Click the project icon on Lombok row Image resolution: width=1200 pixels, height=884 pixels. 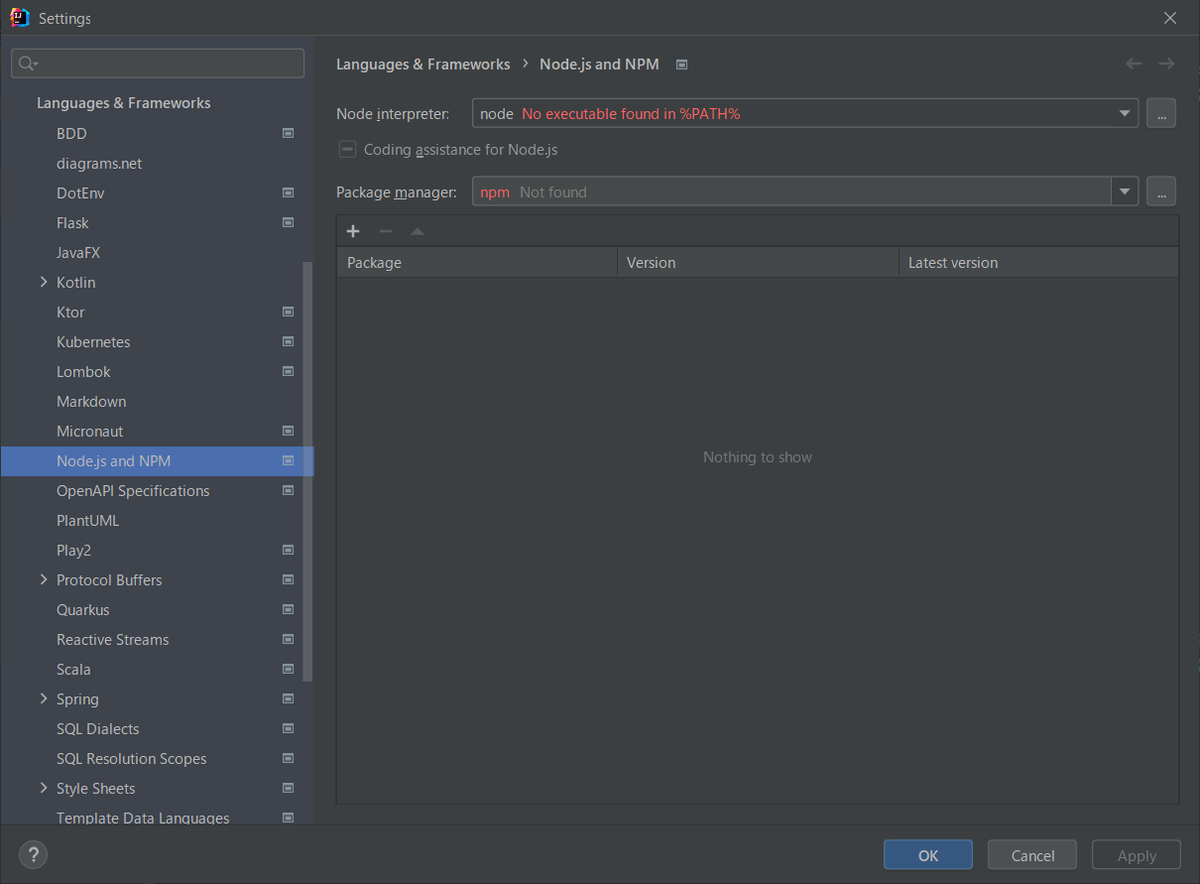pos(288,372)
